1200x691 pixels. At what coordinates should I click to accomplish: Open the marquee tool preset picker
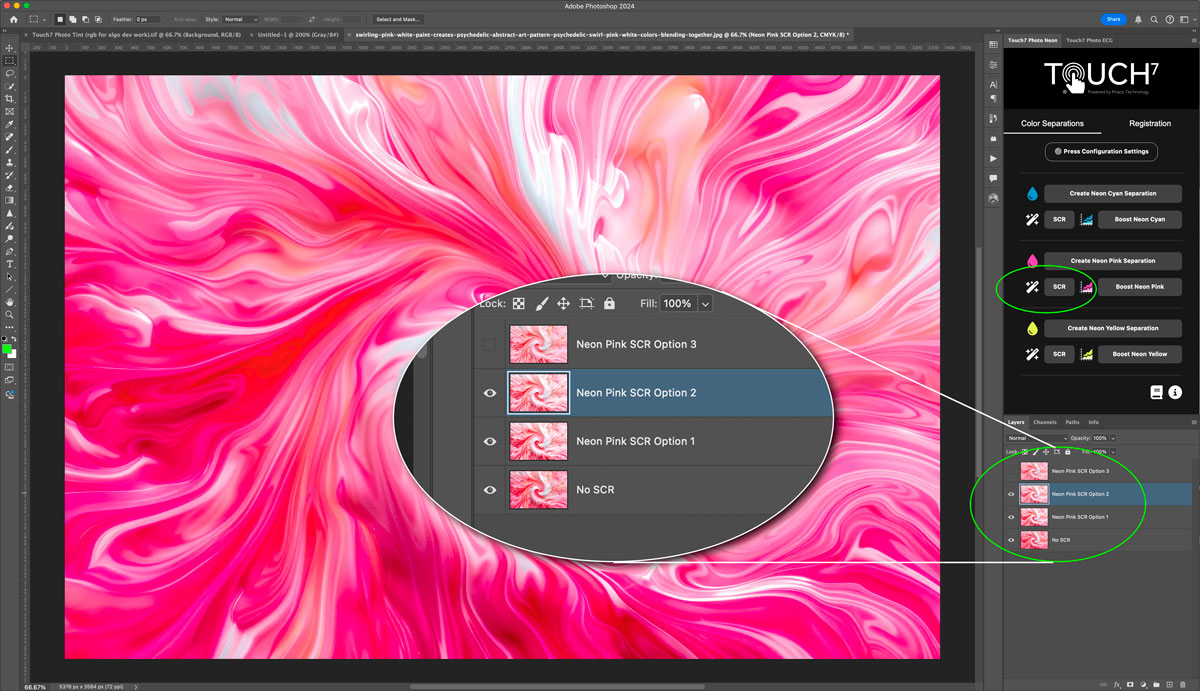coord(36,19)
